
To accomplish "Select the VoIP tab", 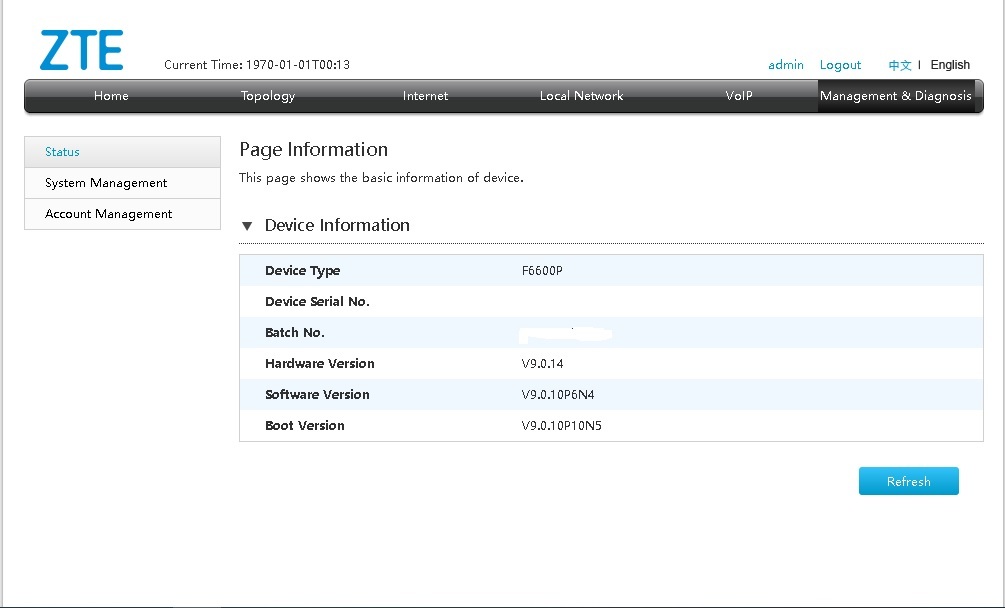I will tap(738, 96).
